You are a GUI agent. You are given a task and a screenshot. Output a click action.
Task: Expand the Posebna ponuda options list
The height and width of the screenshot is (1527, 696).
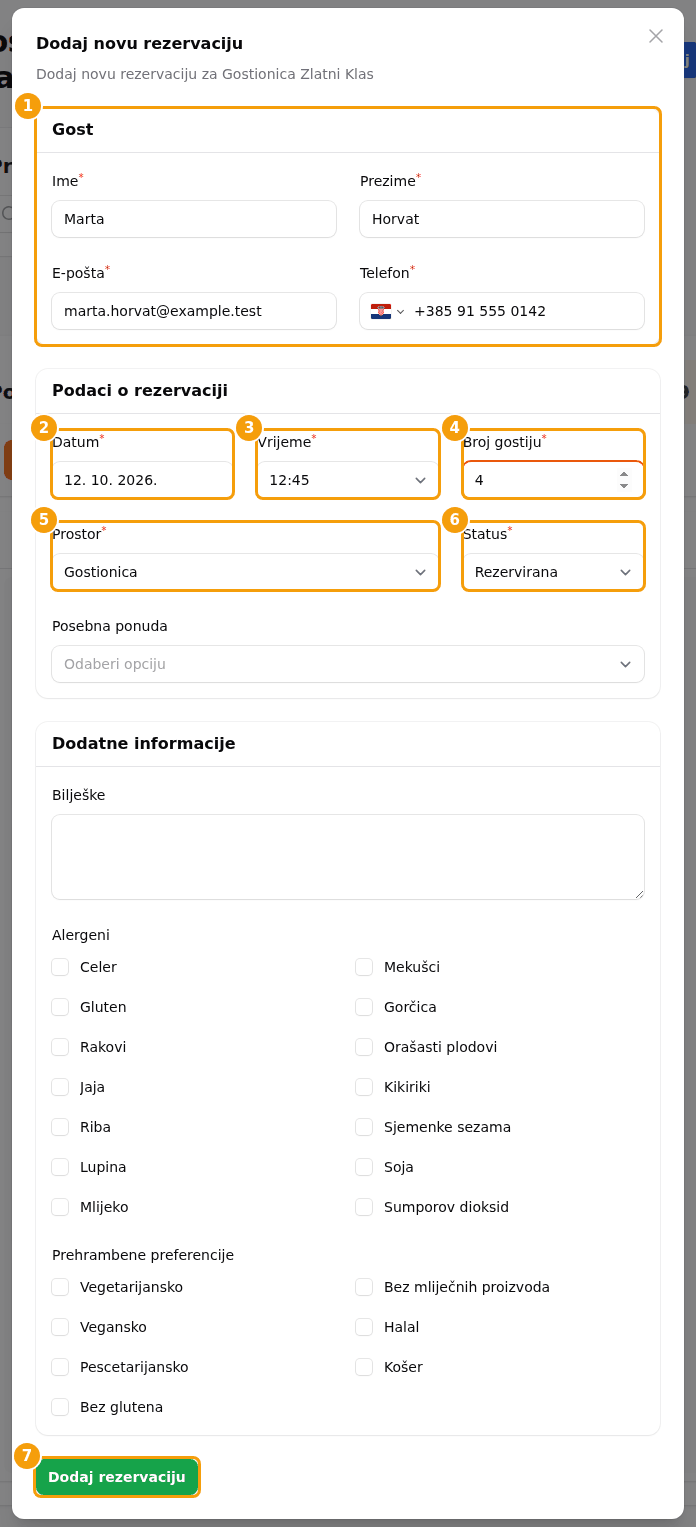coord(348,664)
